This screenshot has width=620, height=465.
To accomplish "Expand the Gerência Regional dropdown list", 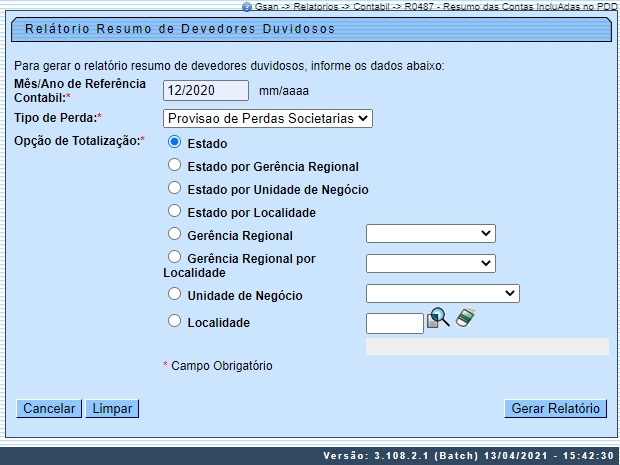I will (431, 234).
